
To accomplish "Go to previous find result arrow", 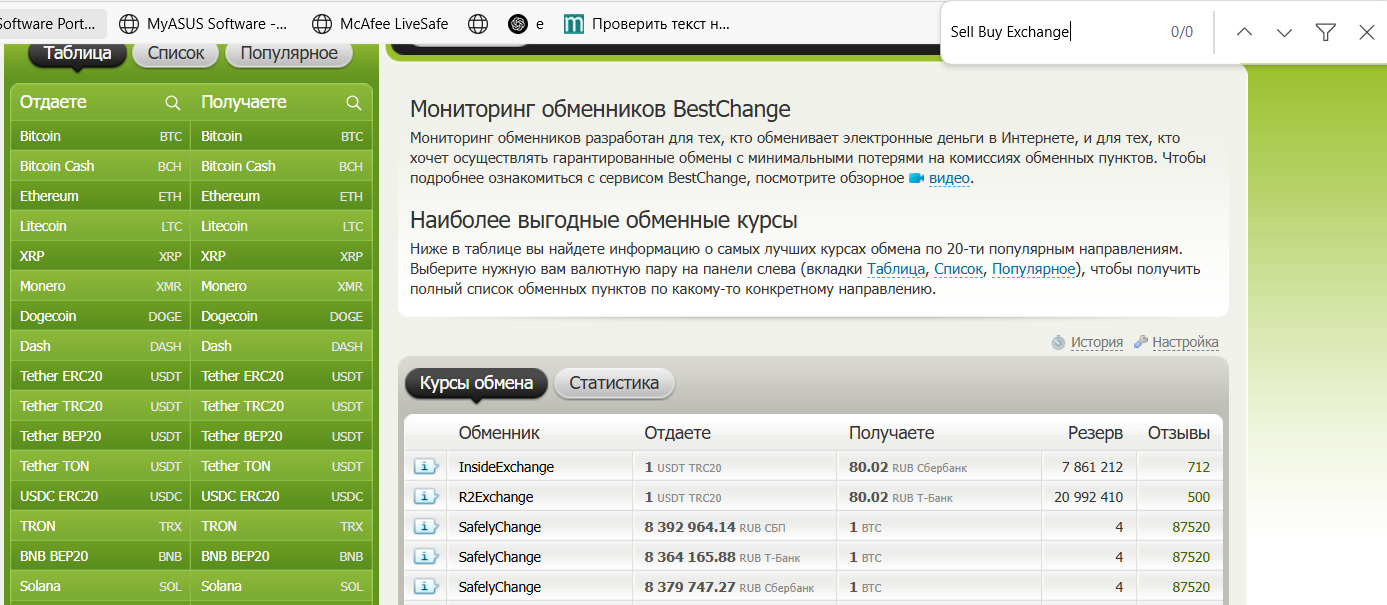I will [1244, 32].
